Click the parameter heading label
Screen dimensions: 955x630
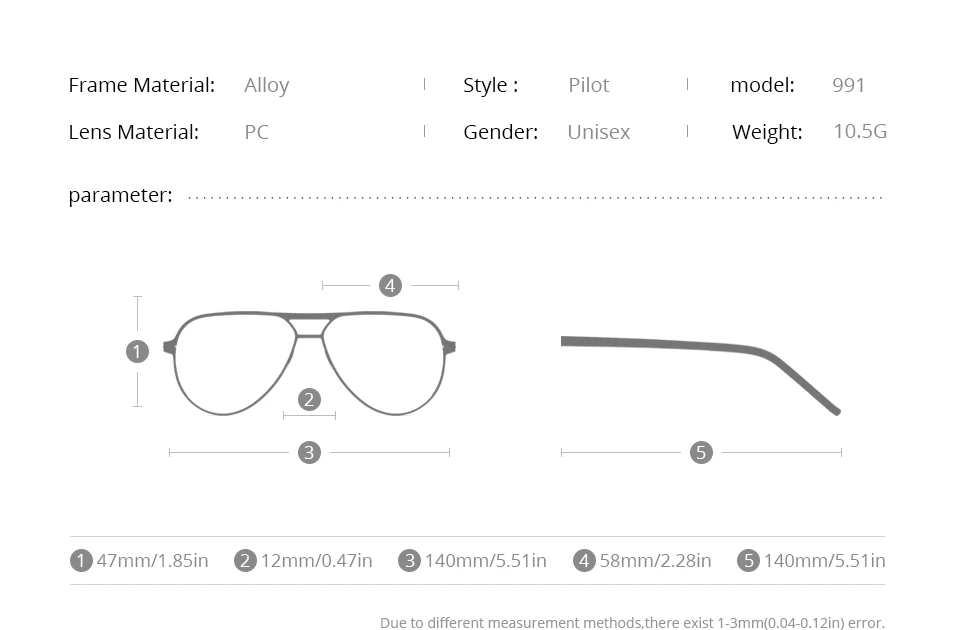click(121, 196)
